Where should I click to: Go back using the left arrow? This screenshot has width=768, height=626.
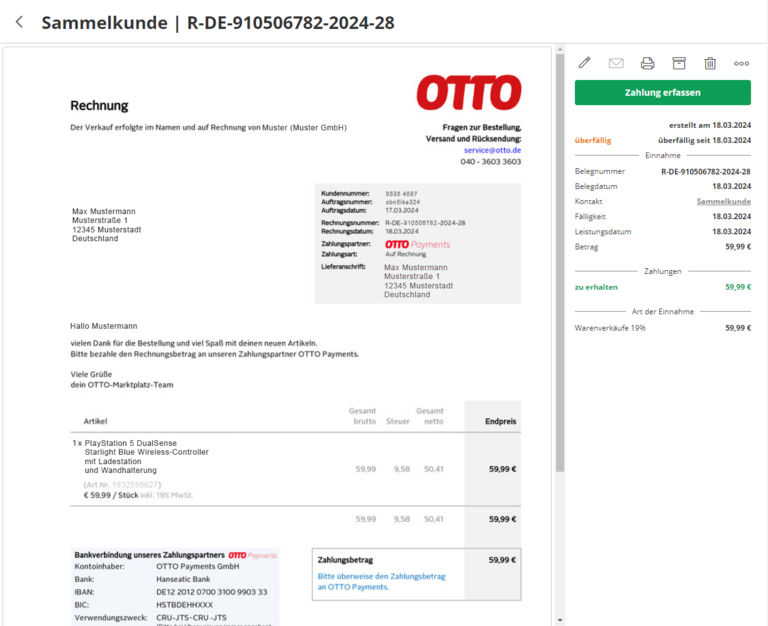coord(19,22)
